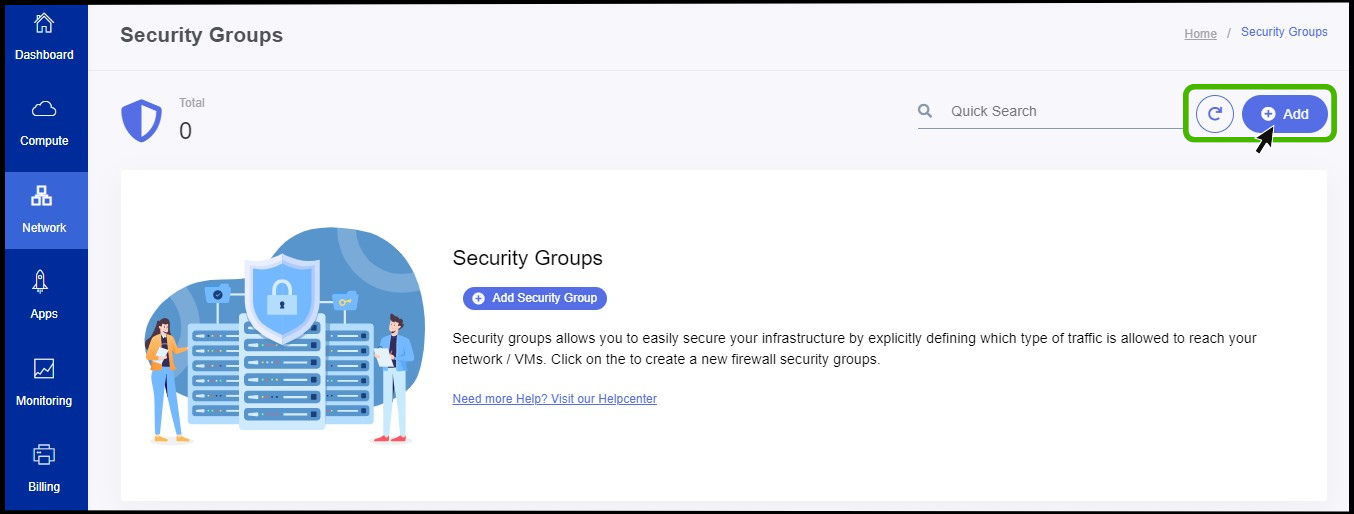Image resolution: width=1354 pixels, height=514 pixels.
Task: Open the Helpcenter help link
Action: tap(554, 399)
